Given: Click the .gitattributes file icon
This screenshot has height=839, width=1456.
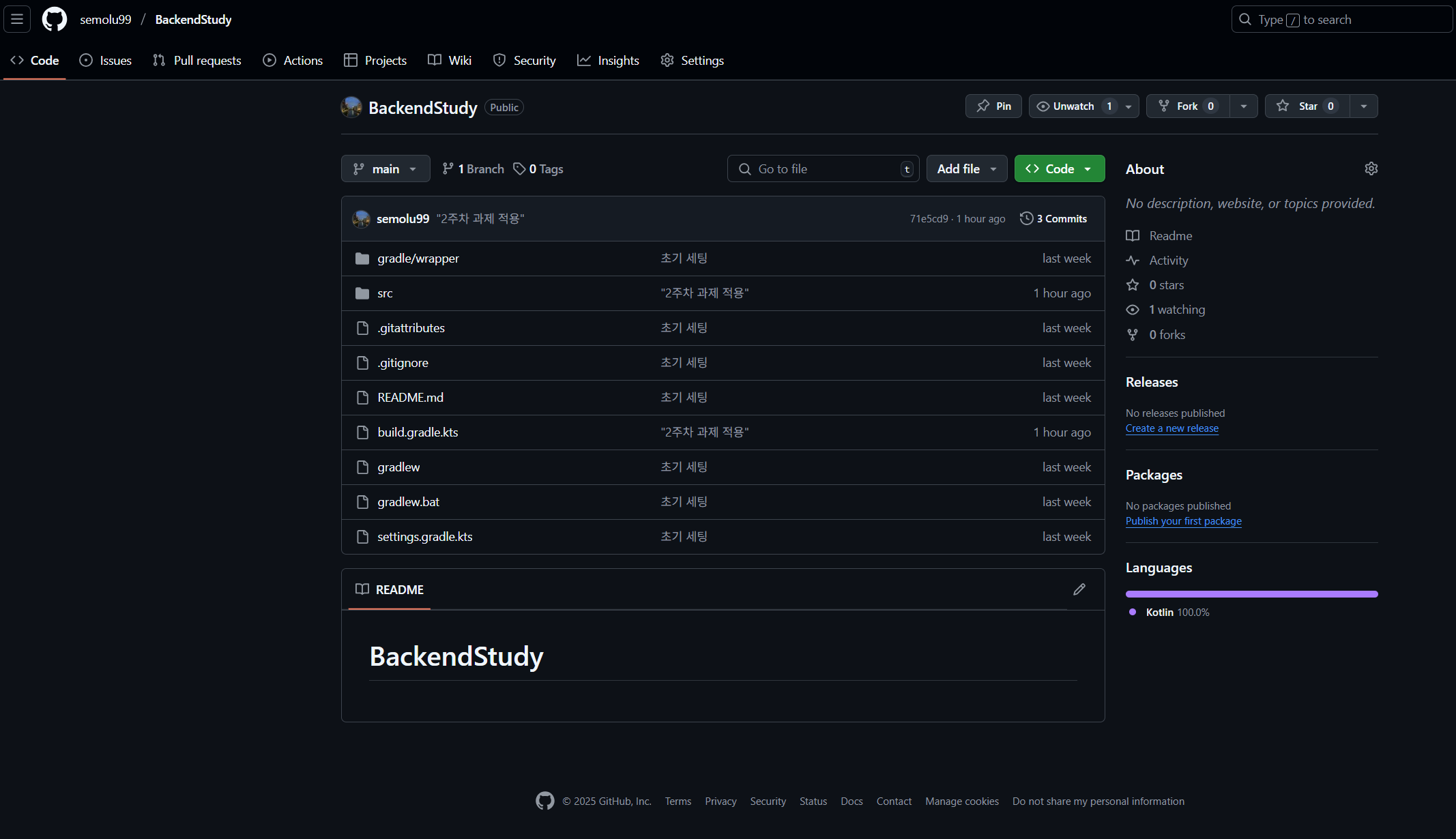Looking at the screenshot, I should [362, 328].
